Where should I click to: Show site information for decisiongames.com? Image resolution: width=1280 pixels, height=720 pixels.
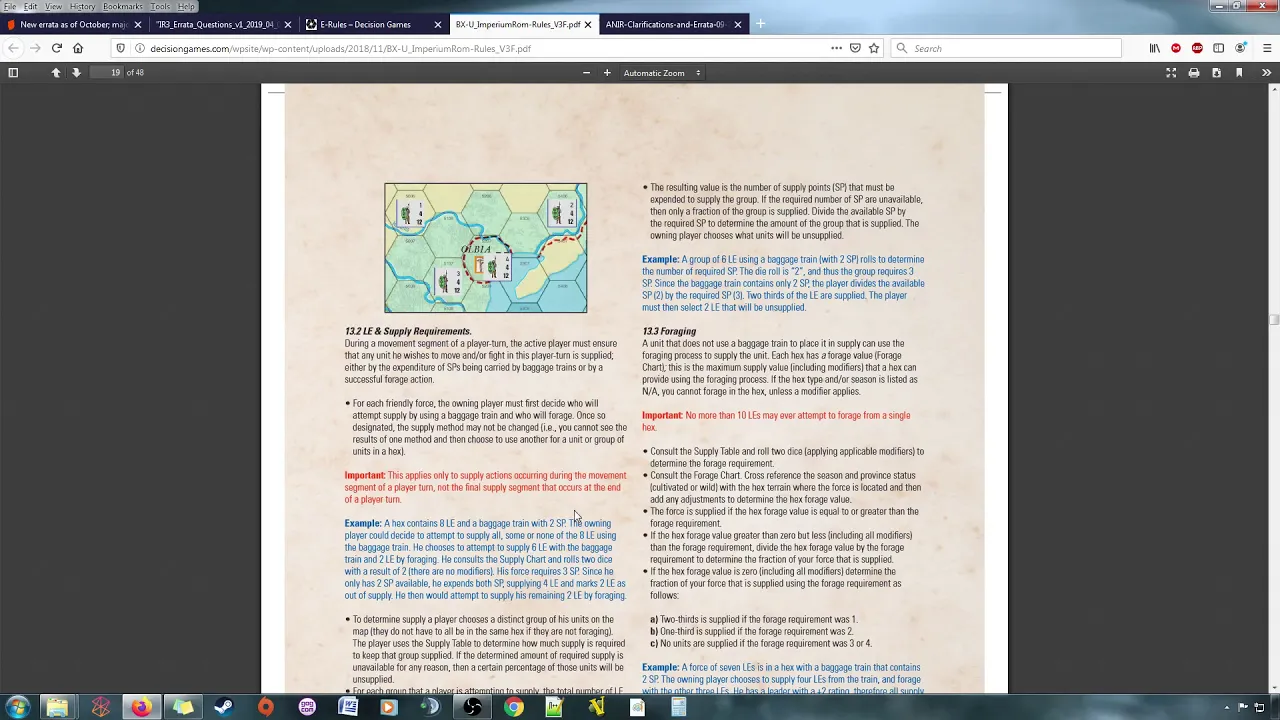click(138, 48)
